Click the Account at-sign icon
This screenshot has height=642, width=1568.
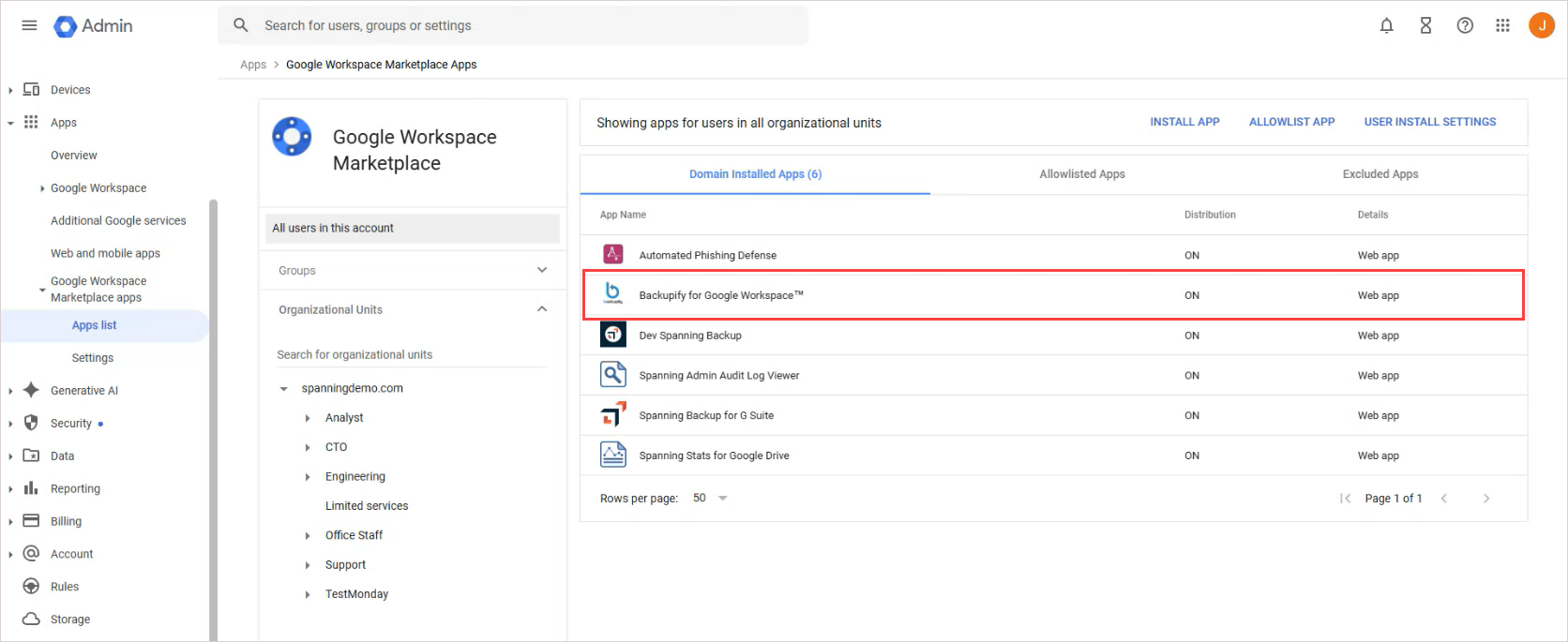31,554
